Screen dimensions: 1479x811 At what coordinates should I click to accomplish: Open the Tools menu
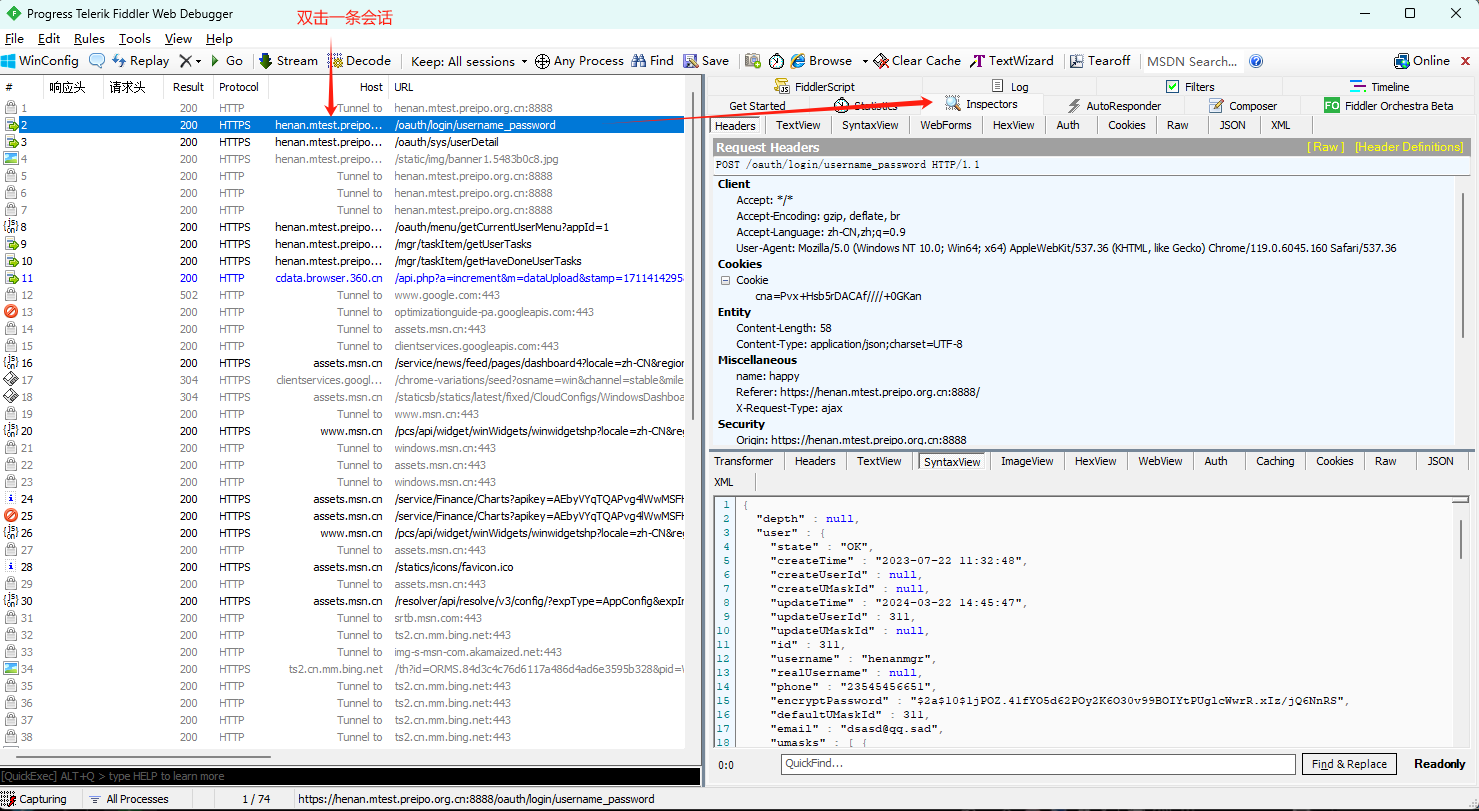pyautogui.click(x=135, y=39)
